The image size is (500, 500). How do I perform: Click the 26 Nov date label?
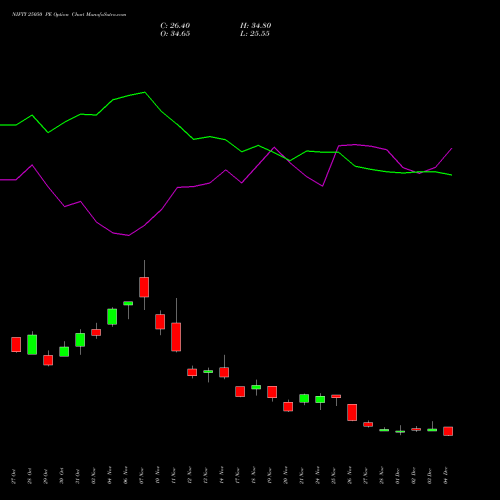(x=349, y=476)
